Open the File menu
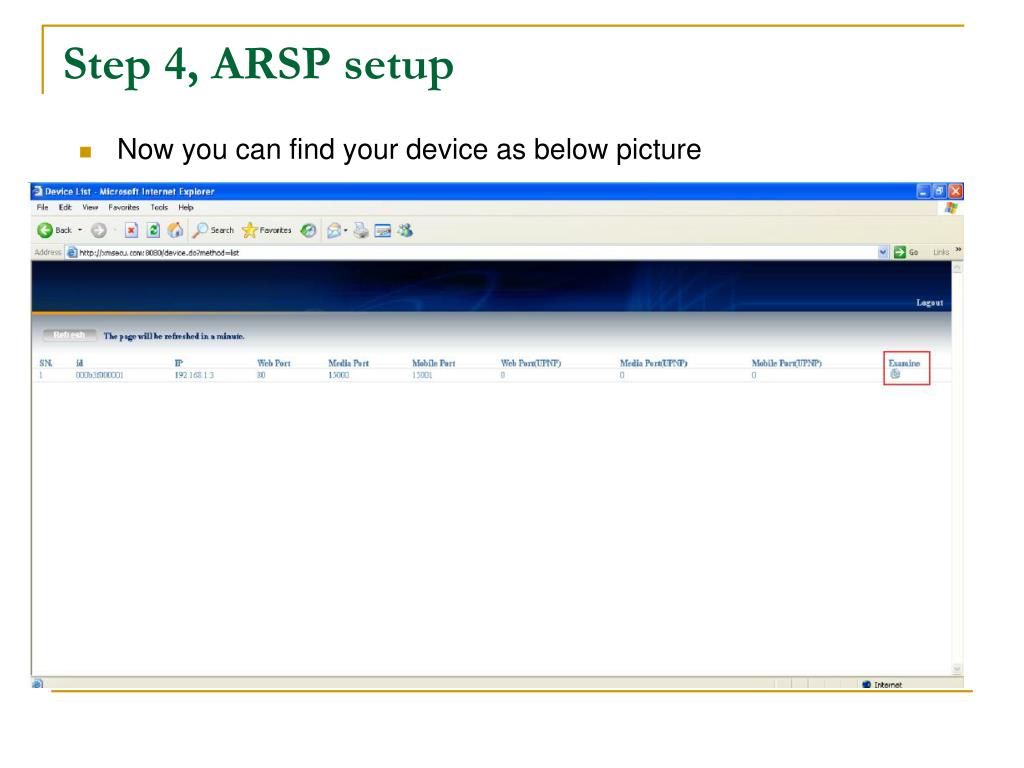1024x768 pixels. point(42,207)
